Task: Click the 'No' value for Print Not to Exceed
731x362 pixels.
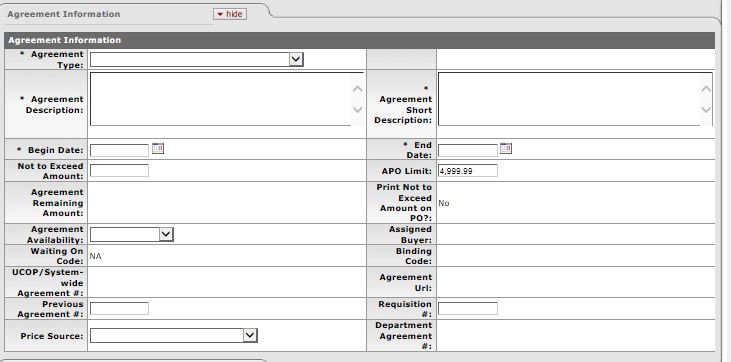Action: (x=444, y=203)
